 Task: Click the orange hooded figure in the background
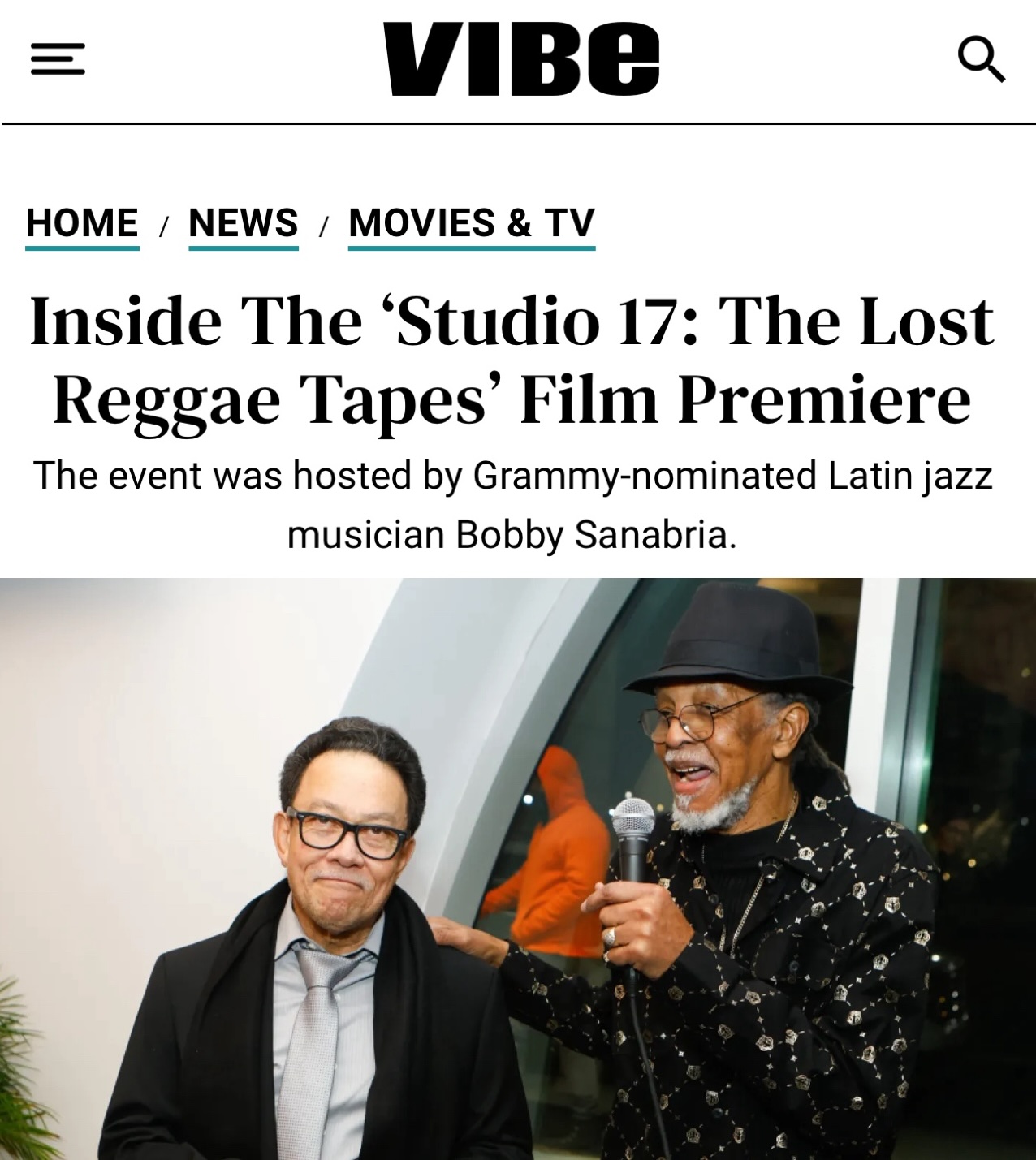546,852
